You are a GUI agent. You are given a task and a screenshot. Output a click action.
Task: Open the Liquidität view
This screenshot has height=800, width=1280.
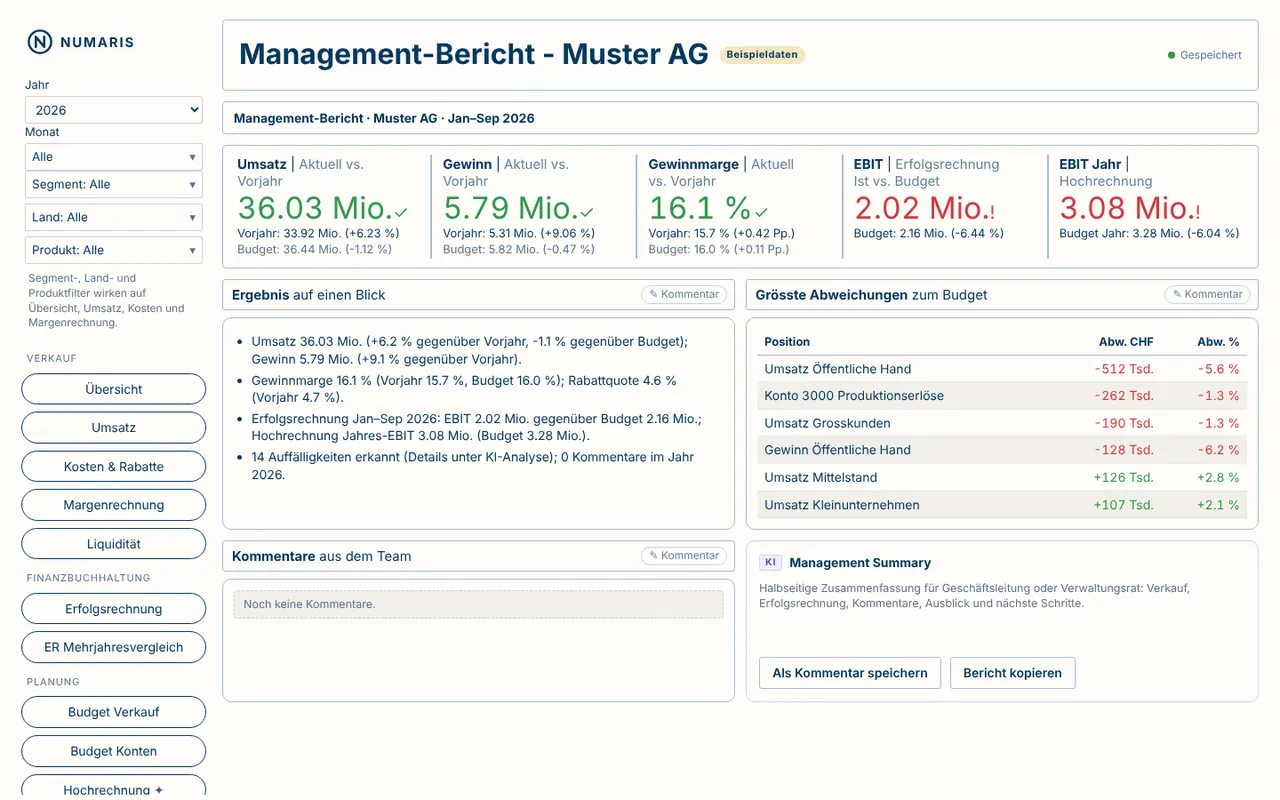(x=114, y=544)
